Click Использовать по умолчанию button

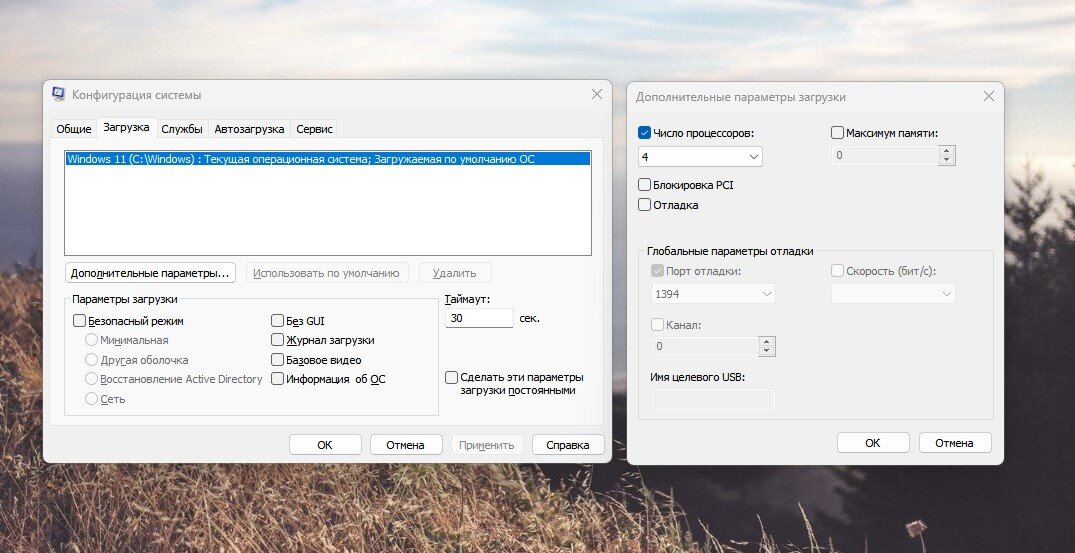pos(326,273)
